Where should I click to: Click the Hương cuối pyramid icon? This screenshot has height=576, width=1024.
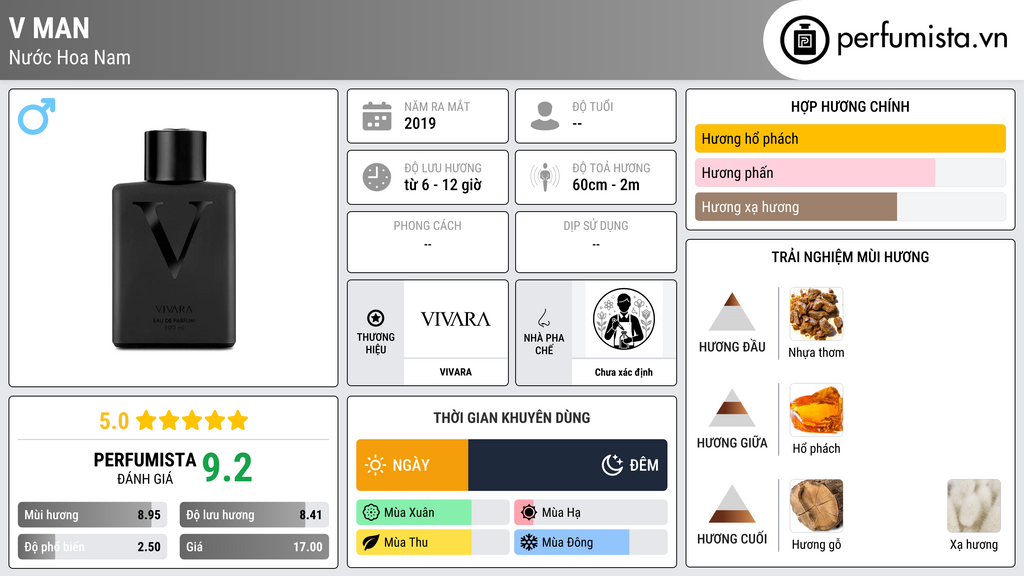(732, 504)
